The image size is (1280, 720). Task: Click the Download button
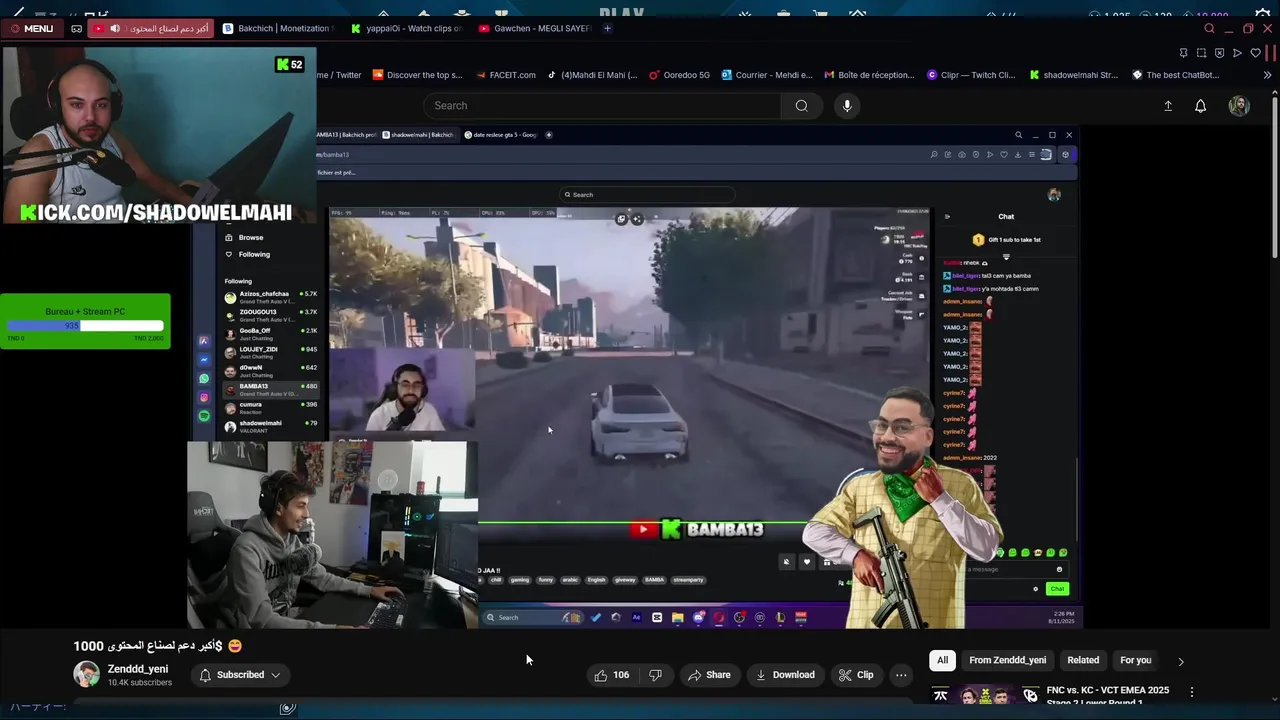[785, 675]
